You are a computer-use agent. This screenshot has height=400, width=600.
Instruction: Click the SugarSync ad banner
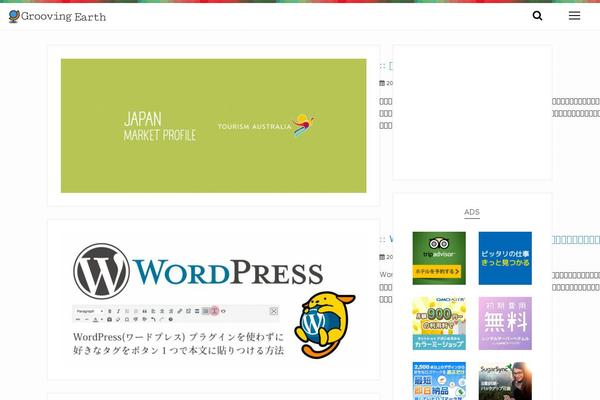pos(505,381)
